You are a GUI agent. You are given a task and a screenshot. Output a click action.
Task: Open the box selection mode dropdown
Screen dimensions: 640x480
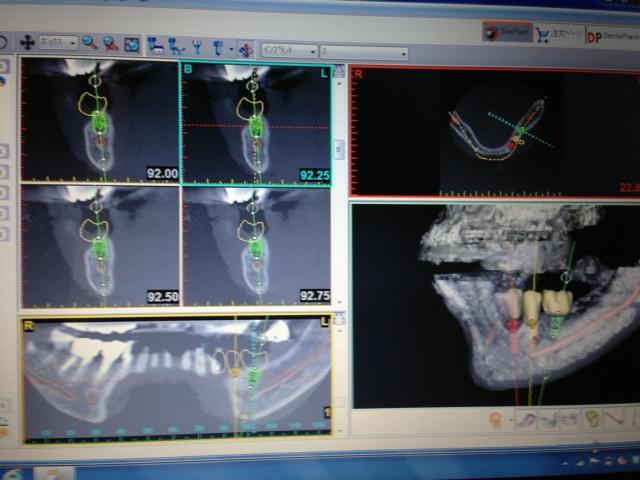58,42
